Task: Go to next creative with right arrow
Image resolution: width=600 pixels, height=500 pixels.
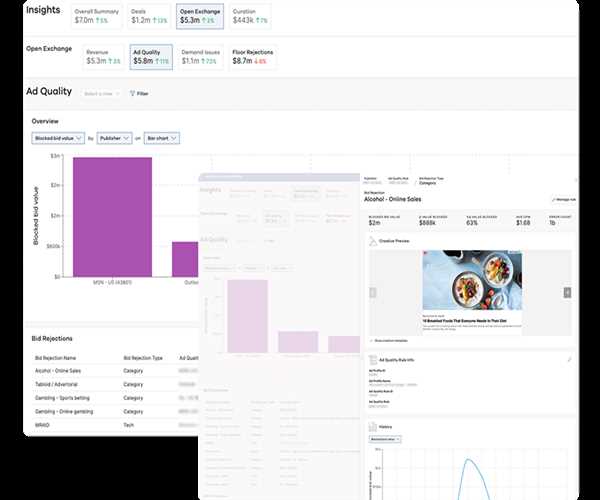Action: (x=567, y=292)
